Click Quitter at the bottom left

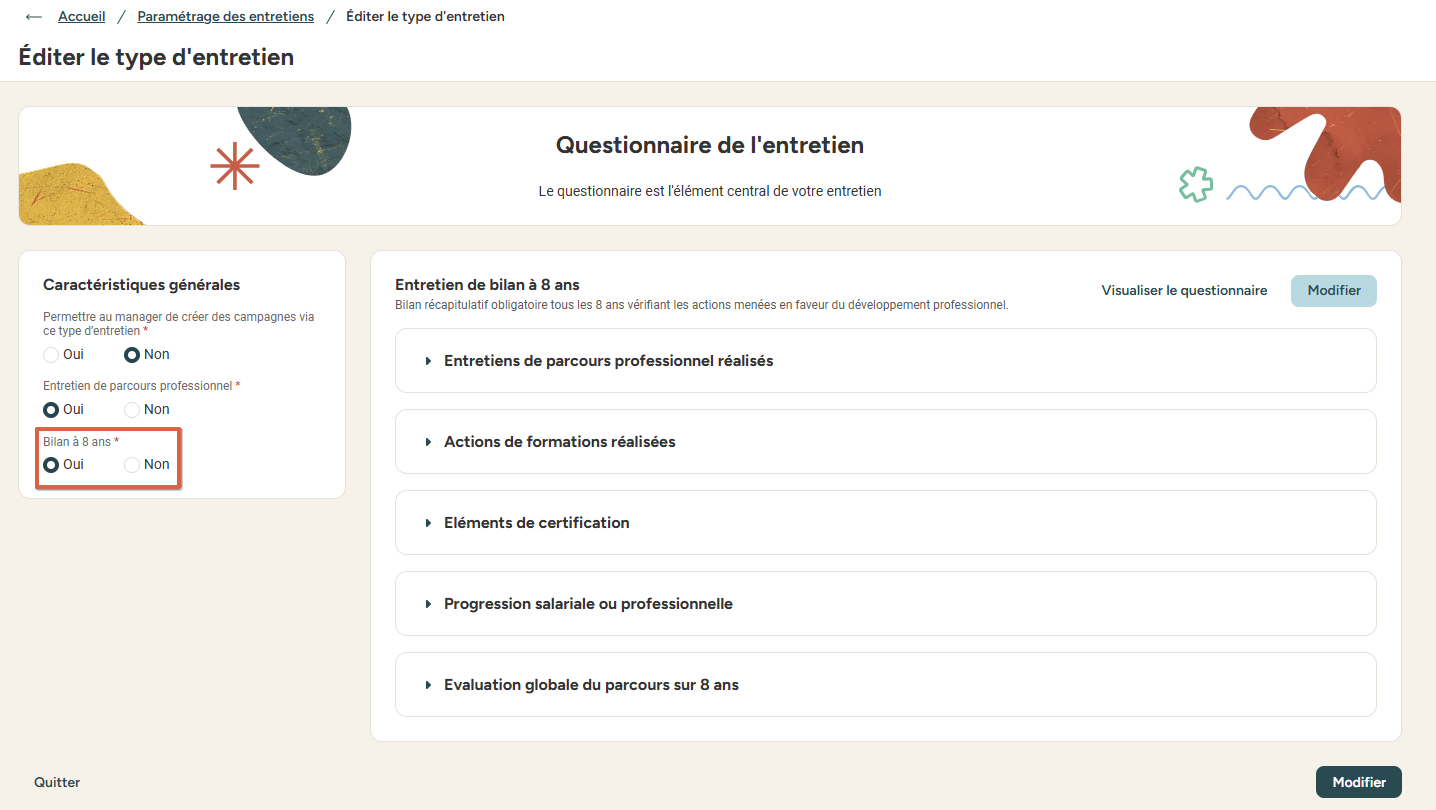tap(57, 782)
